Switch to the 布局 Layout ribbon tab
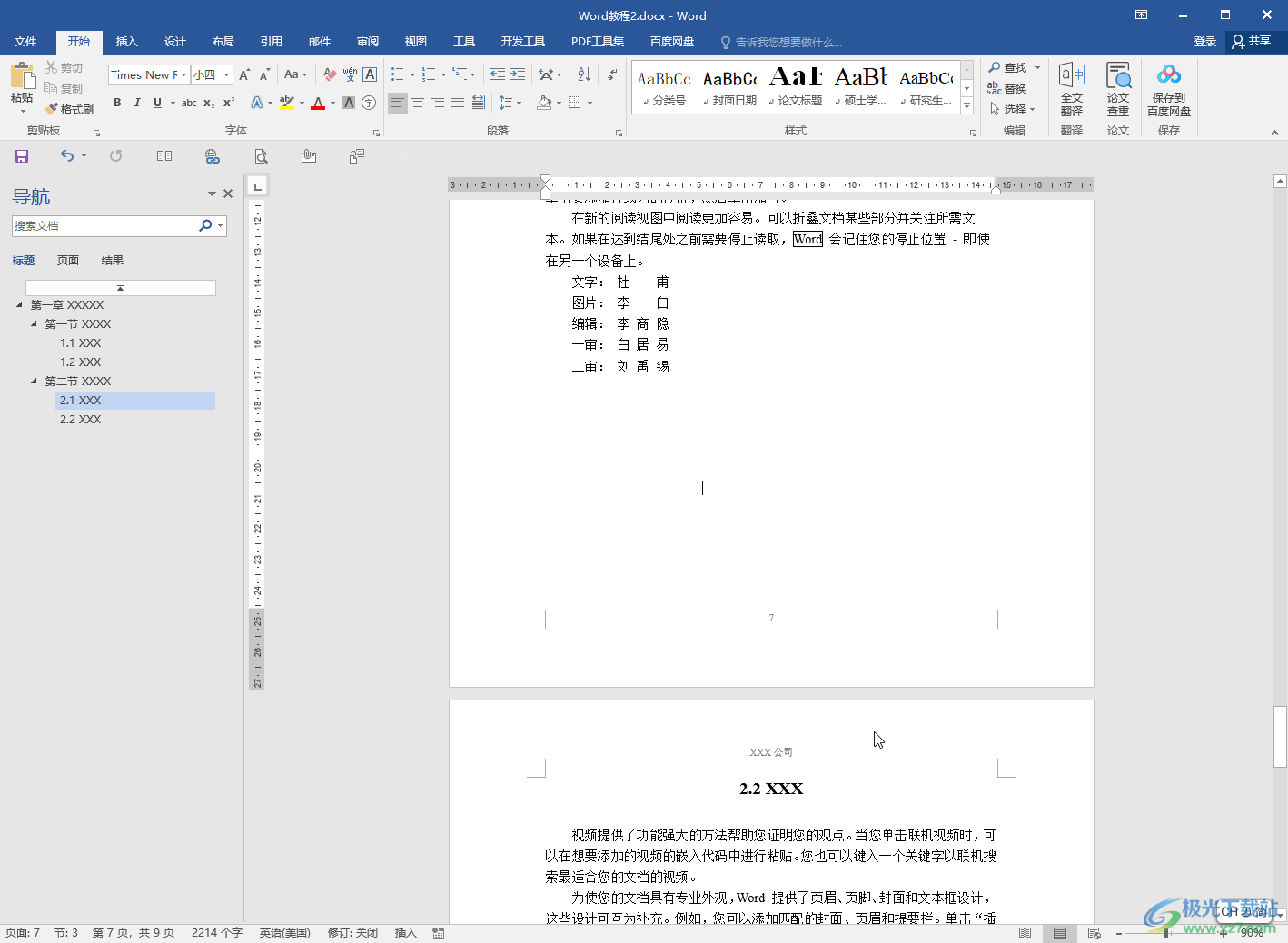This screenshot has height=943, width=1288. pyautogui.click(x=223, y=42)
